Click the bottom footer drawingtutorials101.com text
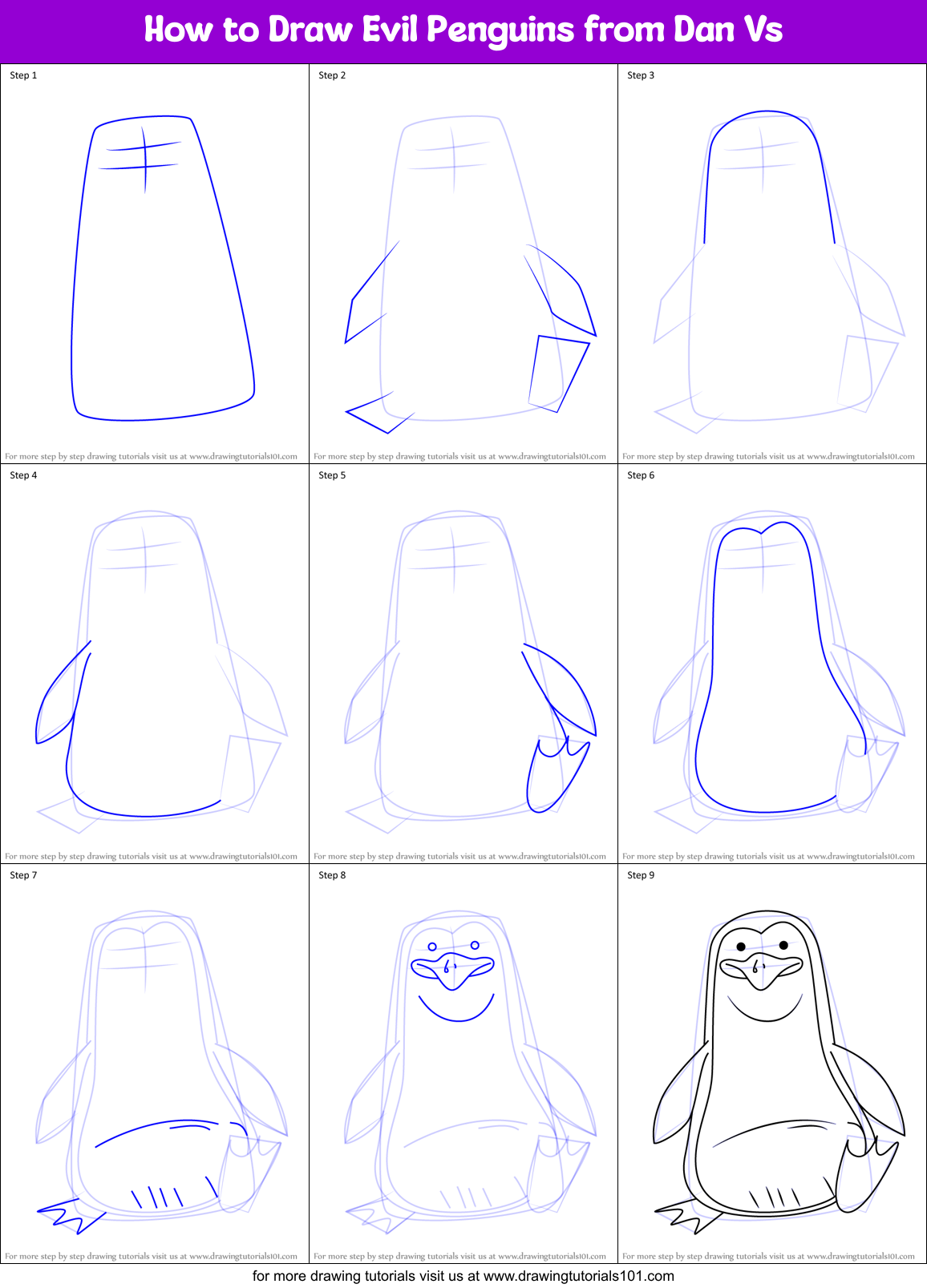 (463, 1276)
